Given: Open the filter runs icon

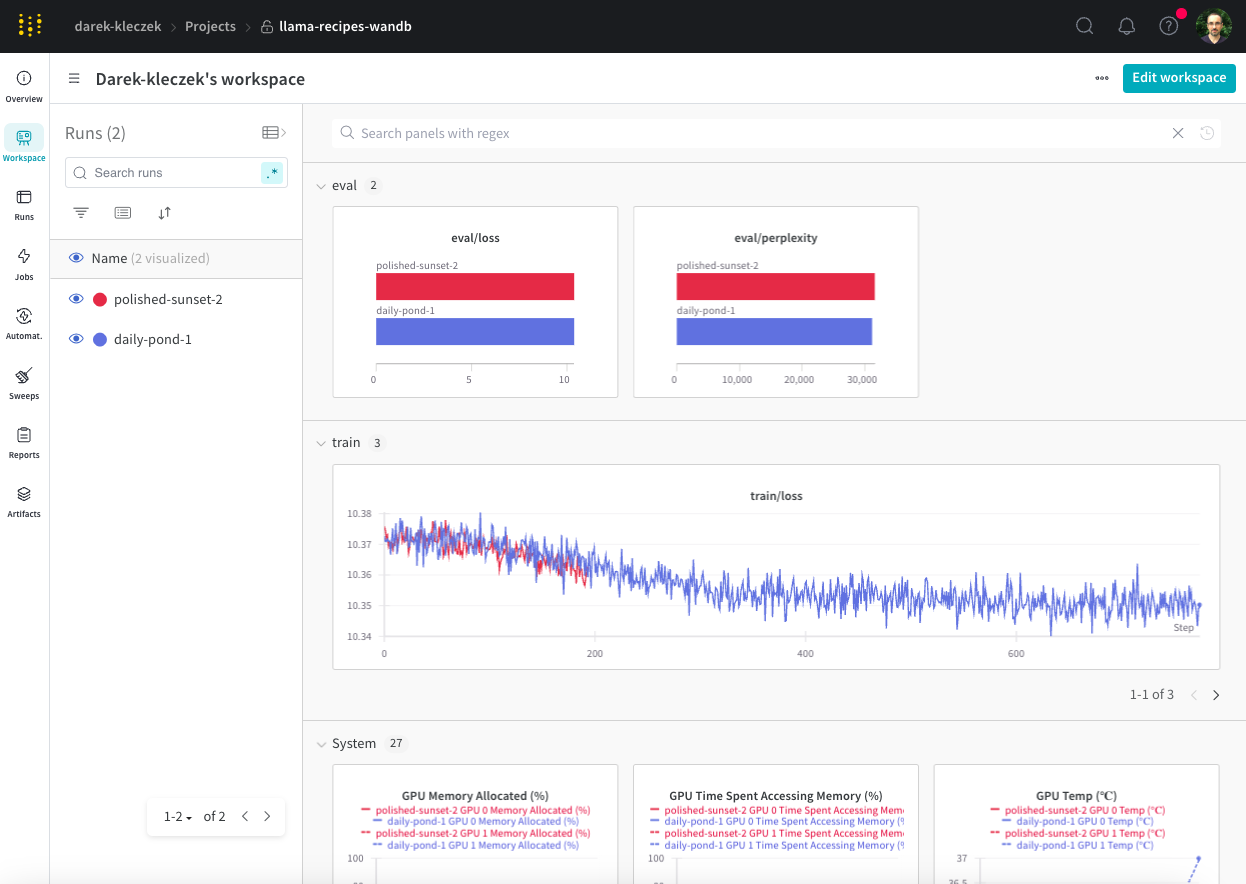Looking at the screenshot, I should tap(80, 212).
